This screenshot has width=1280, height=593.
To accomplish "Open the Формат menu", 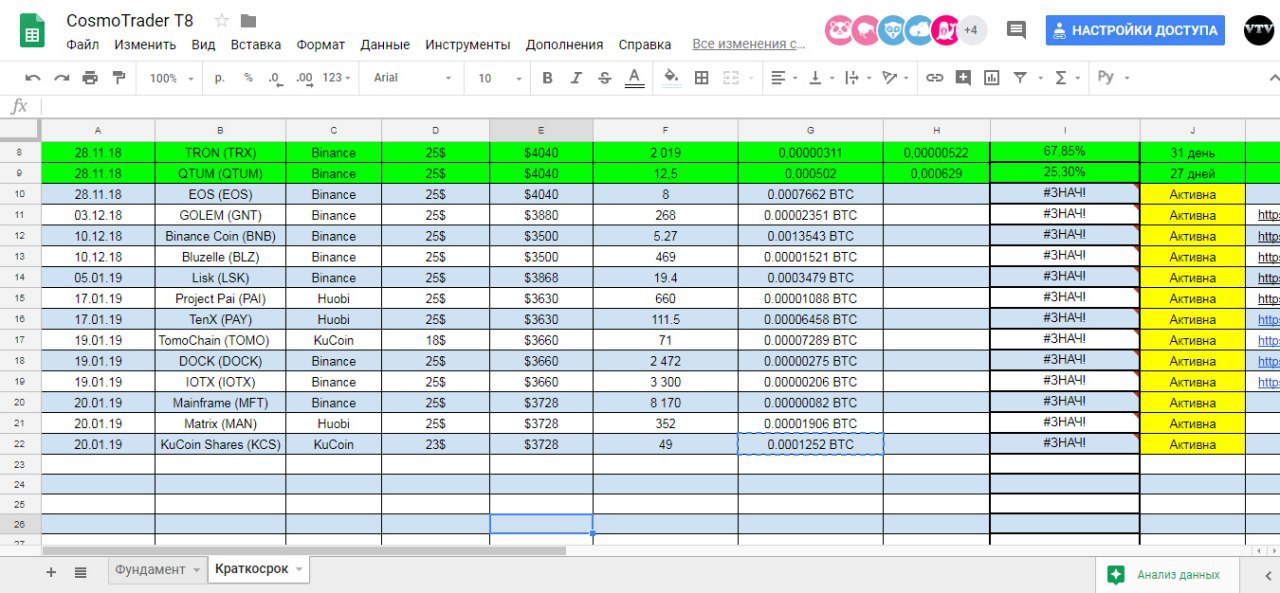I will (x=321, y=45).
